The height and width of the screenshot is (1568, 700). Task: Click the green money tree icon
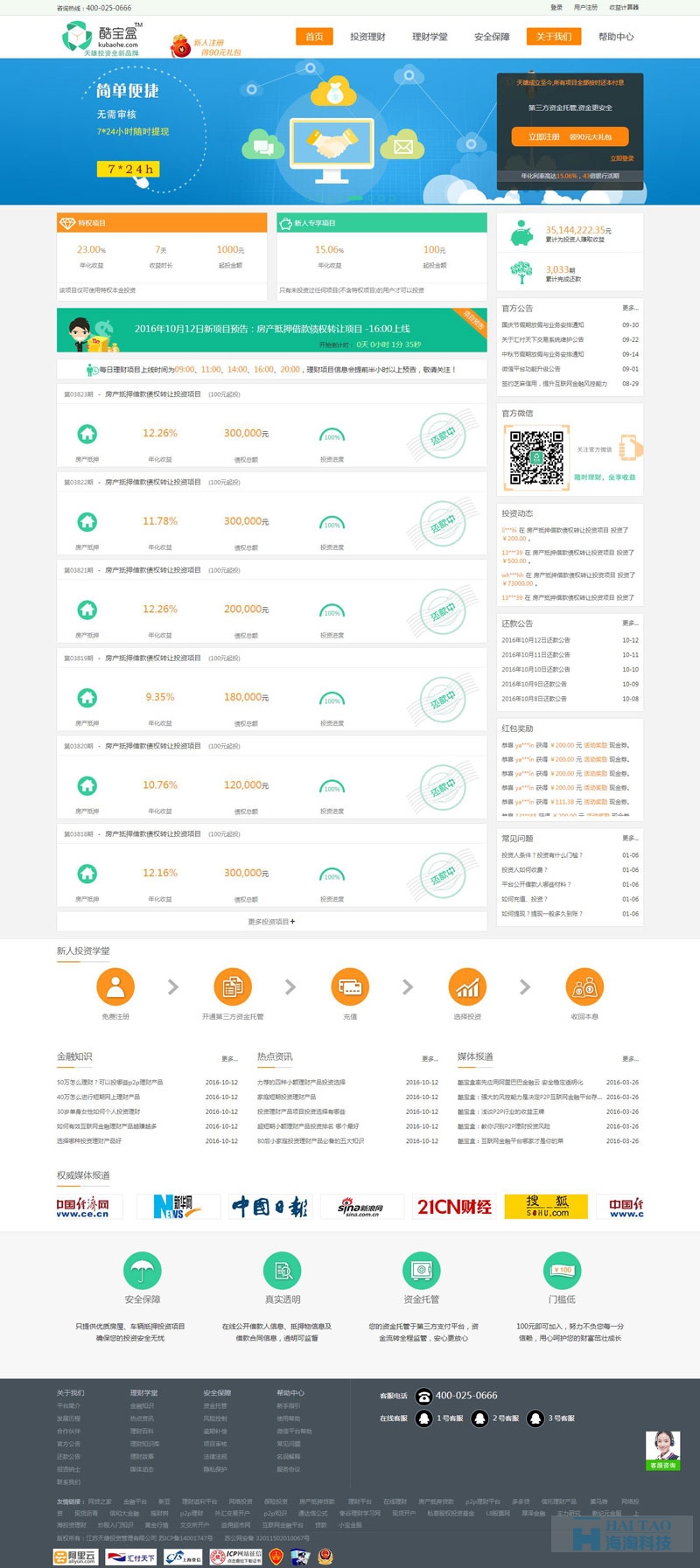point(521,273)
